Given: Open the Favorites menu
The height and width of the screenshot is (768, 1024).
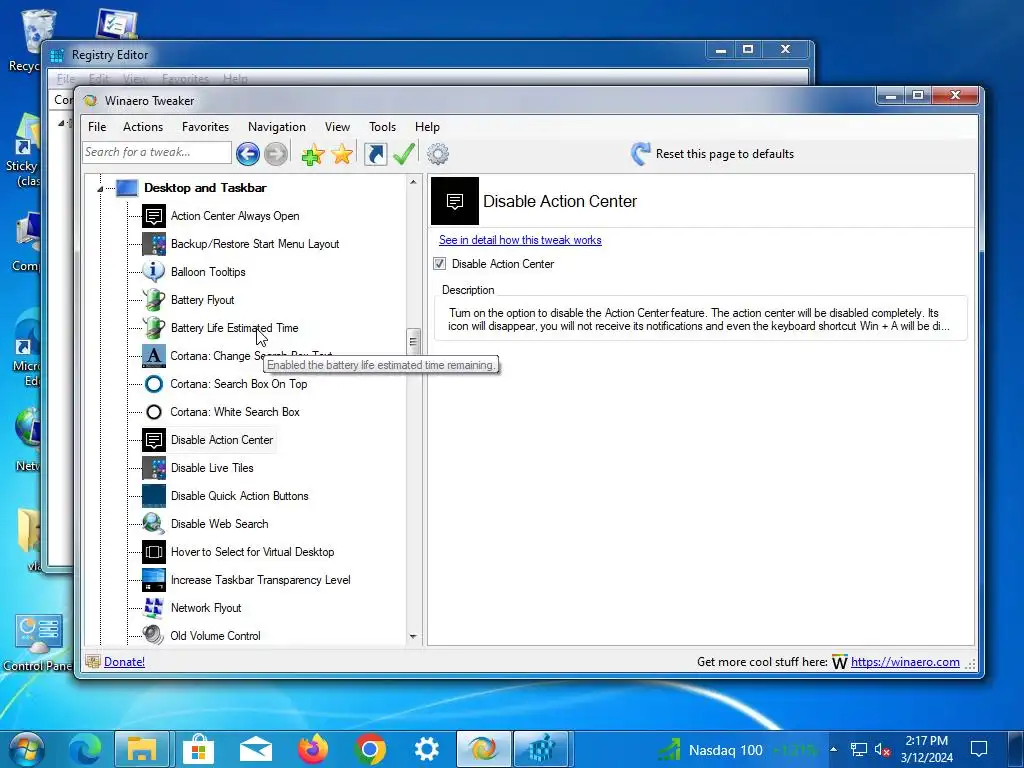Looking at the screenshot, I should (x=206, y=127).
